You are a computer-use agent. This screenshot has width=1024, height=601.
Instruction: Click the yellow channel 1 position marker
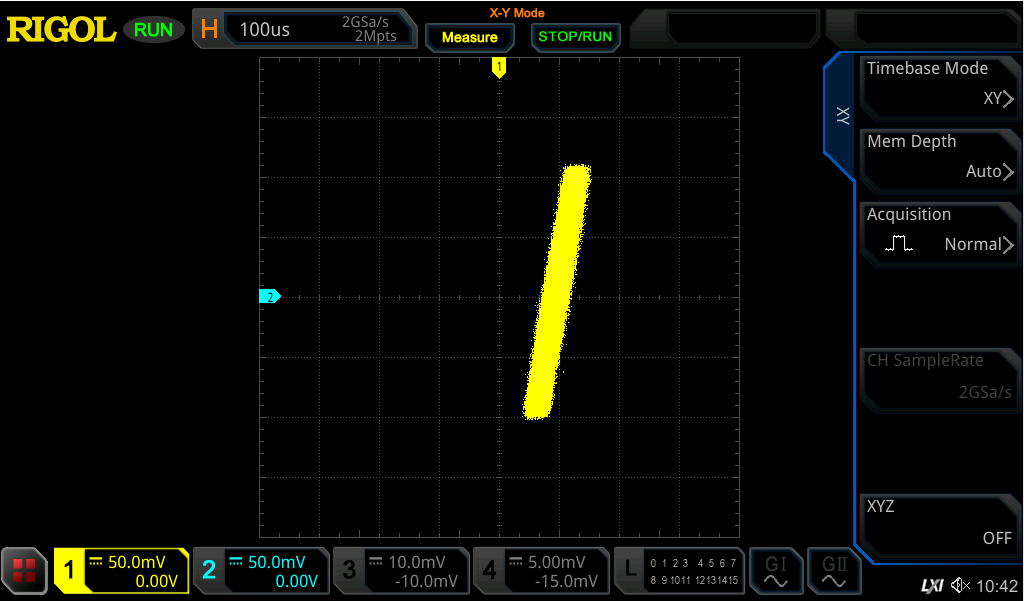pyautogui.click(x=499, y=67)
